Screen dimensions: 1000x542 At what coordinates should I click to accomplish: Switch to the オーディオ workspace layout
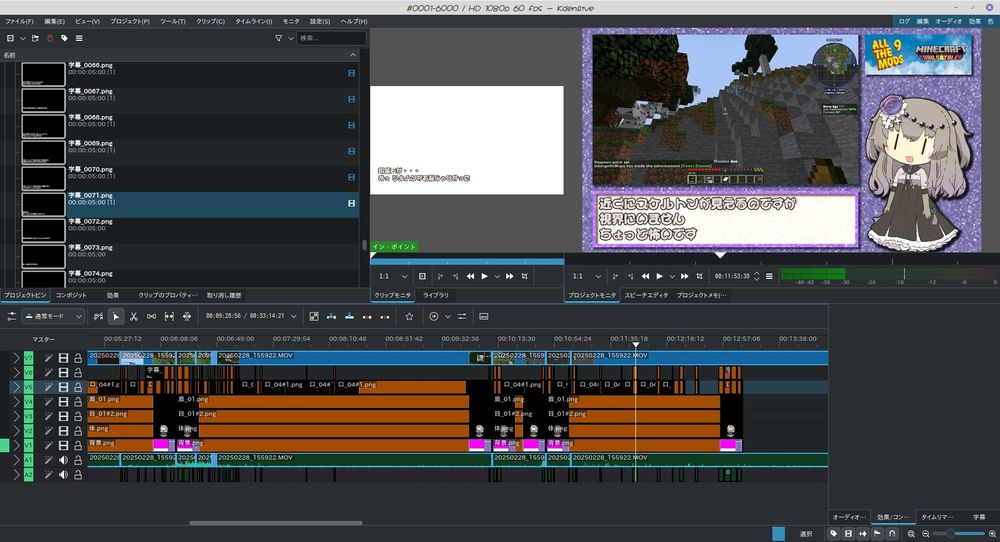click(948, 21)
